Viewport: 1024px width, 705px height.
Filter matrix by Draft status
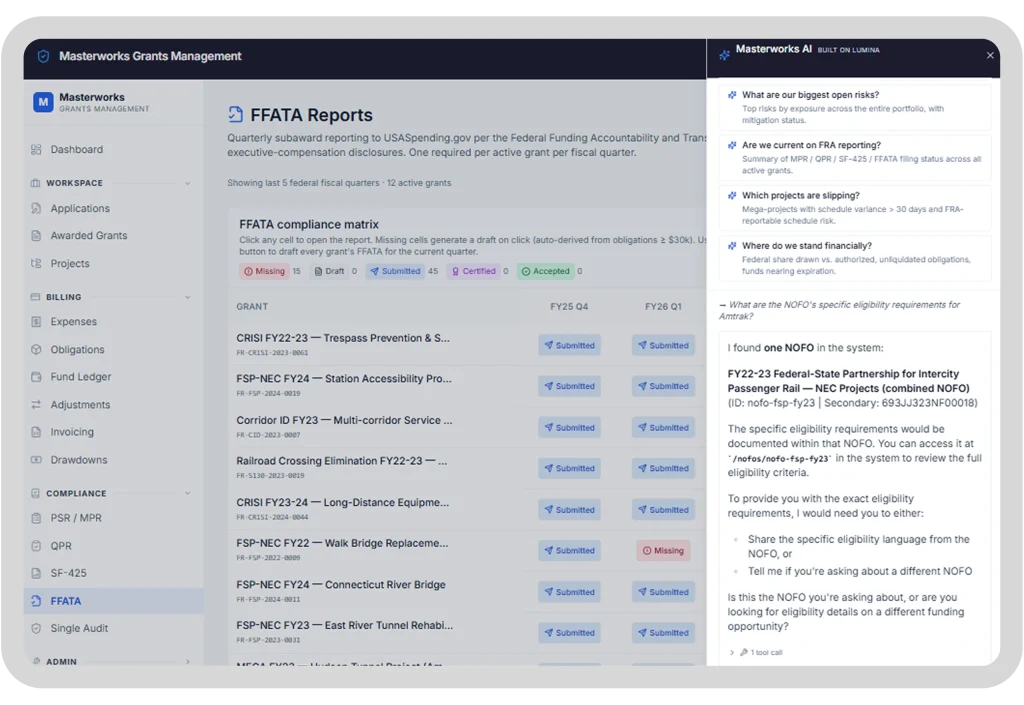329,272
